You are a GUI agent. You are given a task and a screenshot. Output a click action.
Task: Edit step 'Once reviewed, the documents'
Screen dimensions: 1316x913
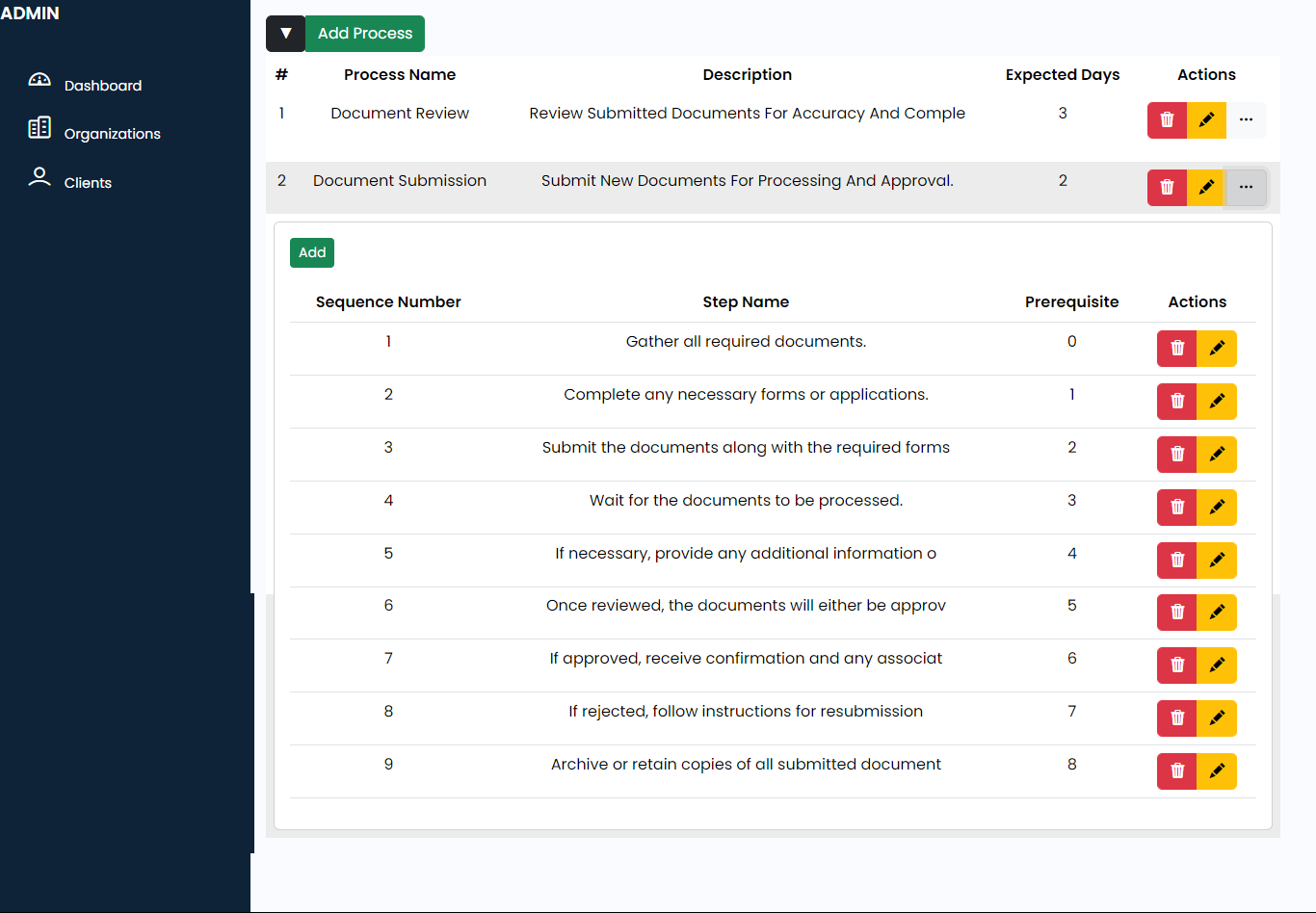pos(1217,613)
